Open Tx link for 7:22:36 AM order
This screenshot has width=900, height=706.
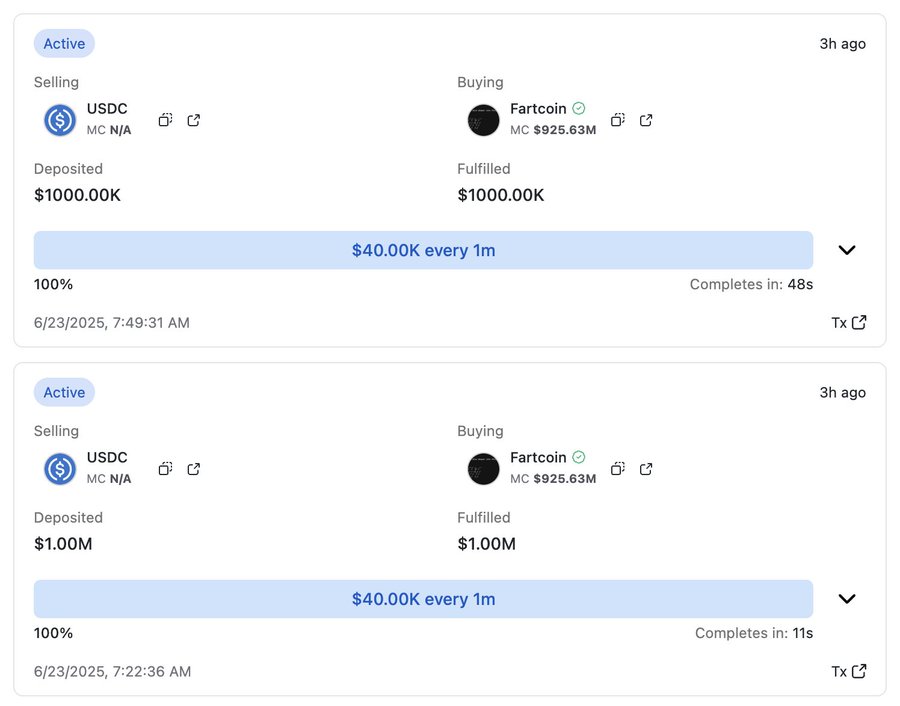tap(848, 671)
